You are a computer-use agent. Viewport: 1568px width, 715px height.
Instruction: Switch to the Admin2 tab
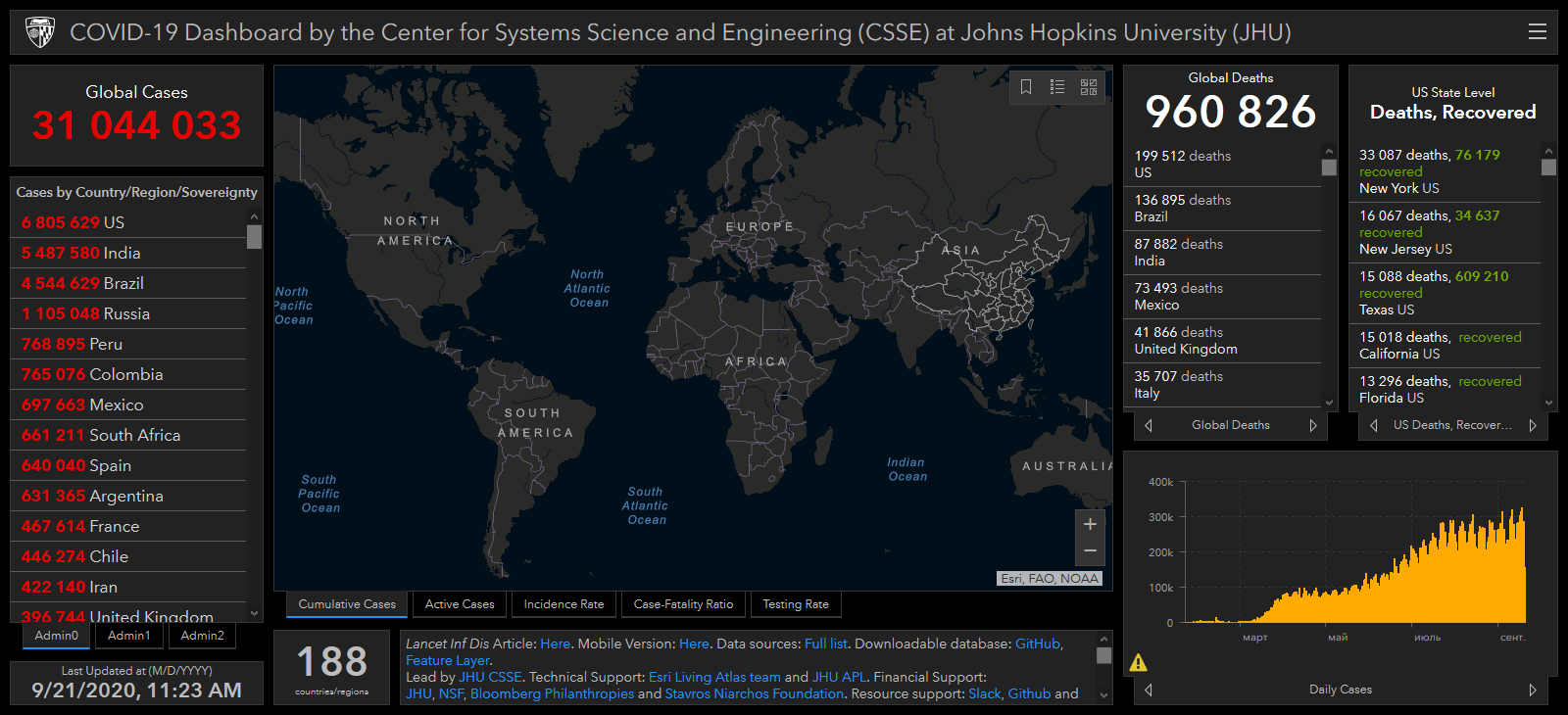point(203,636)
